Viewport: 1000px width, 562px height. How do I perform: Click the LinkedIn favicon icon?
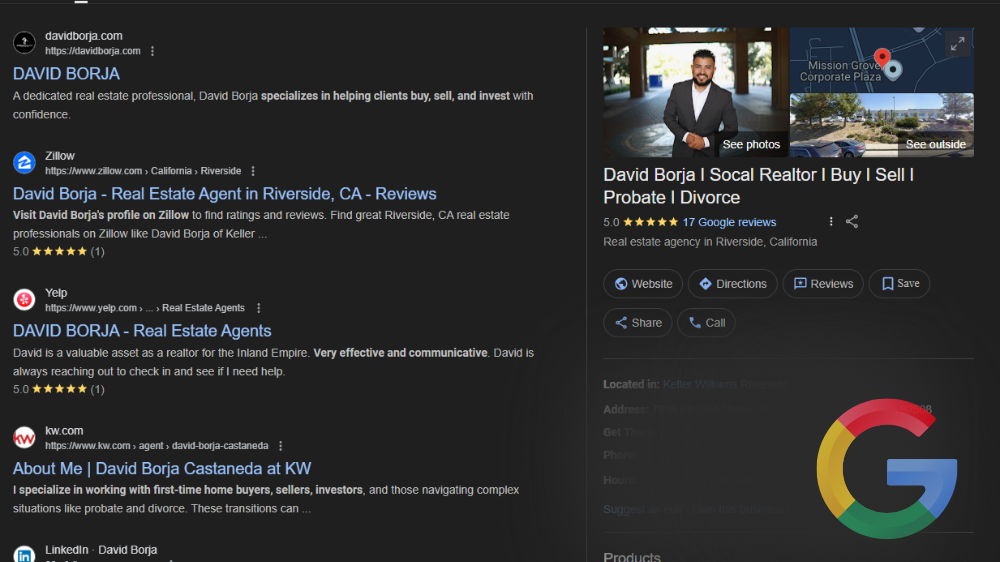(25, 555)
